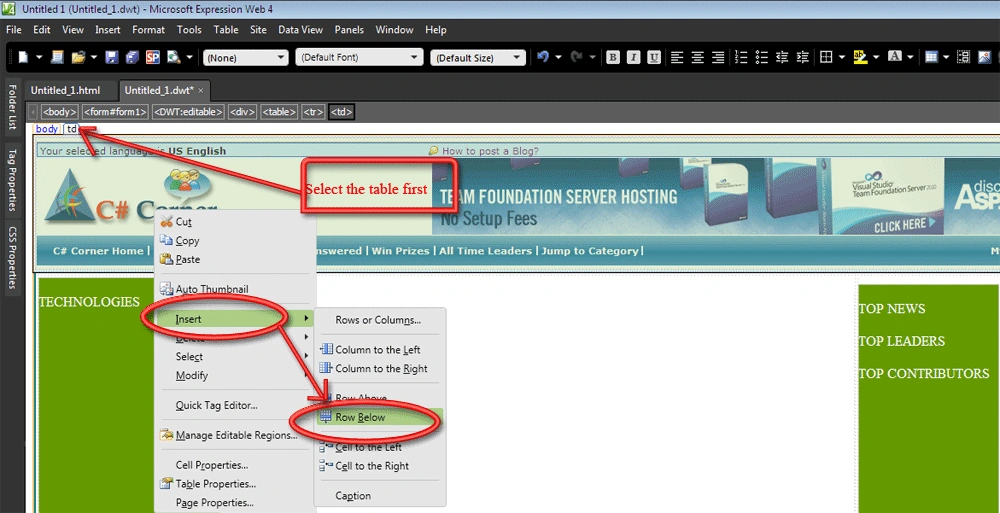Screen dimensions: 1000x513
Task: Open the Panels menu
Action: tap(349, 30)
